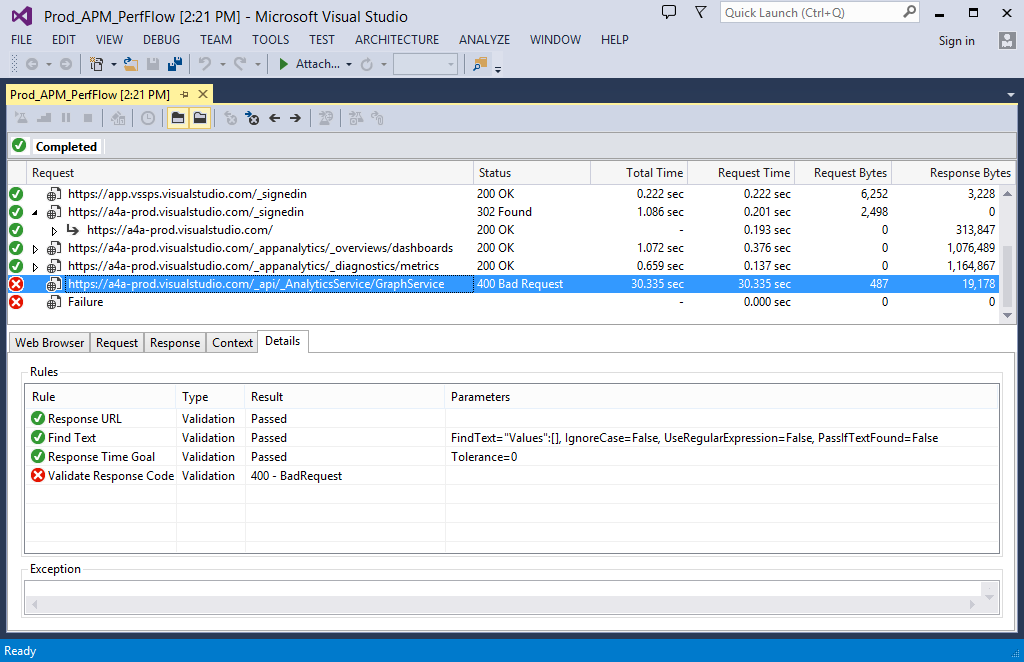The width and height of the screenshot is (1024, 662).
Task: Click the Save All icon
Action: [175, 64]
